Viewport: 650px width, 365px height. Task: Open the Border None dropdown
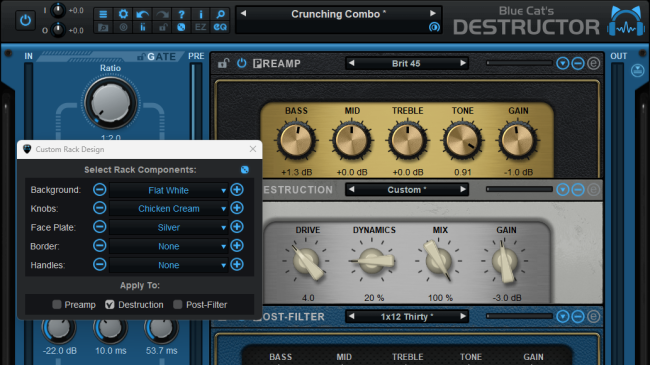tap(168, 246)
